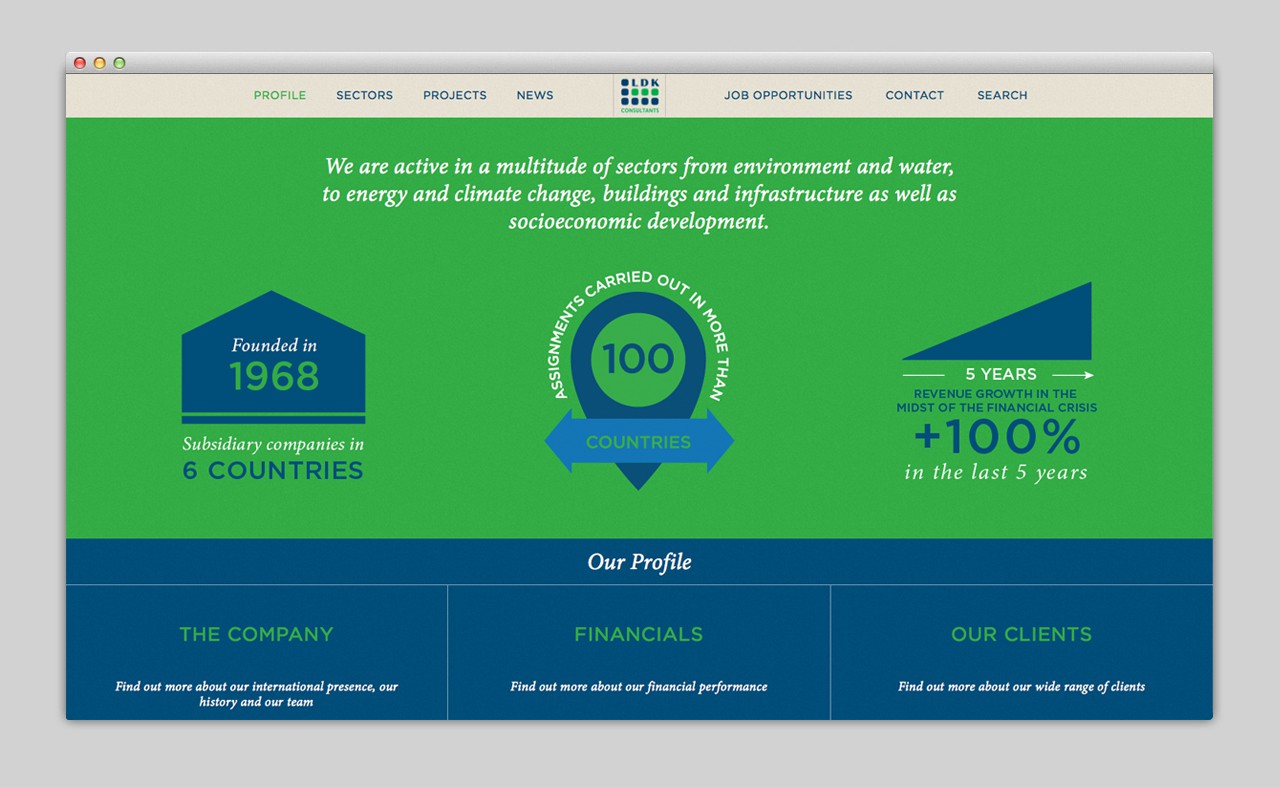Click 'in the last 5 years' text
The height and width of the screenshot is (787, 1280).
point(996,472)
